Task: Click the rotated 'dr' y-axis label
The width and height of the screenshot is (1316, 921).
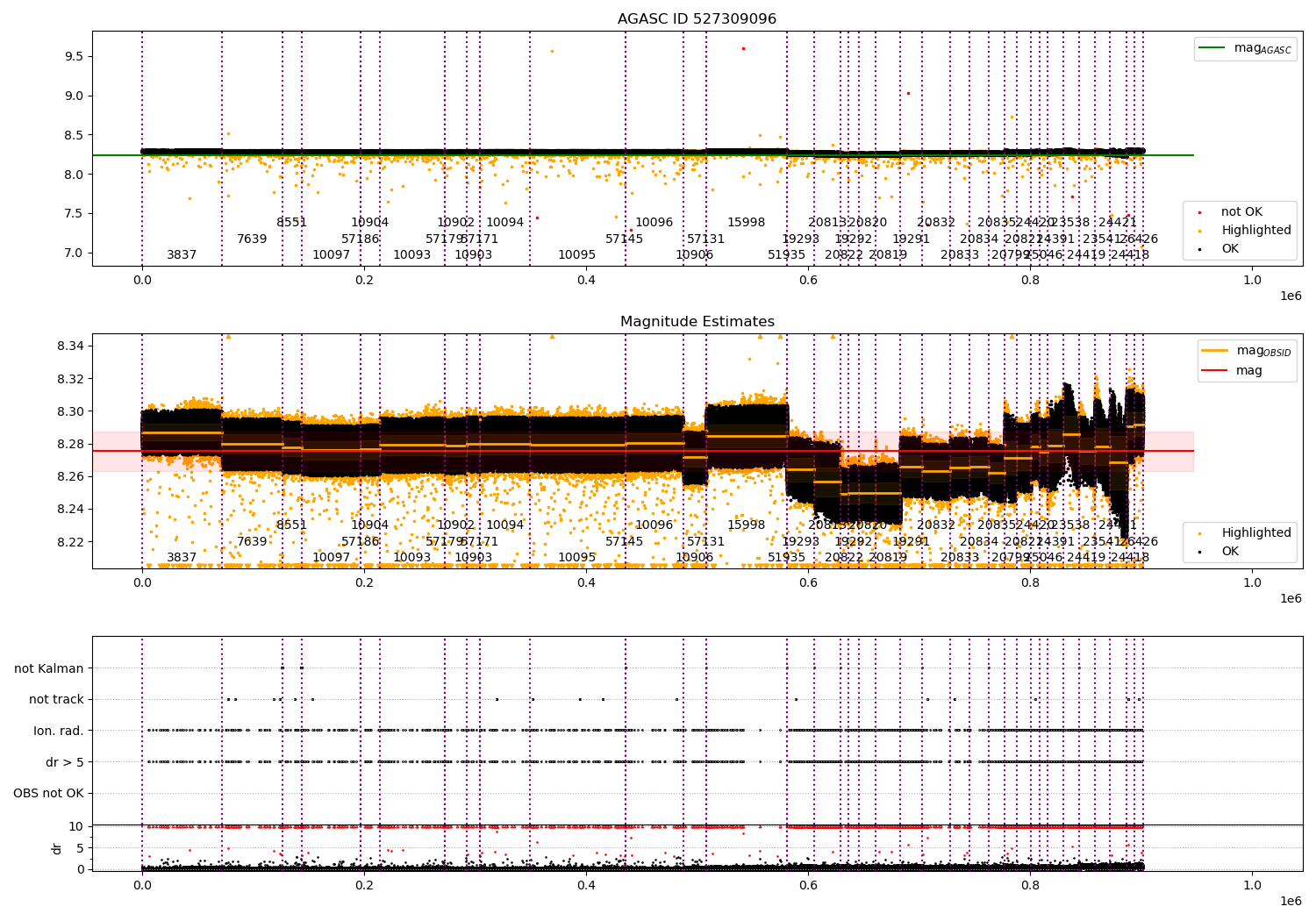Action: pos(57,848)
